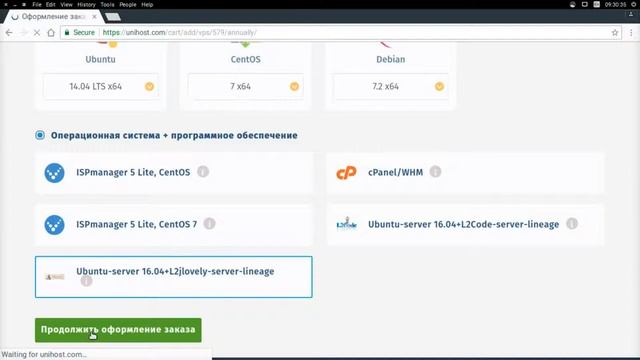
Task: Open the History menu
Action: (x=86, y=4)
